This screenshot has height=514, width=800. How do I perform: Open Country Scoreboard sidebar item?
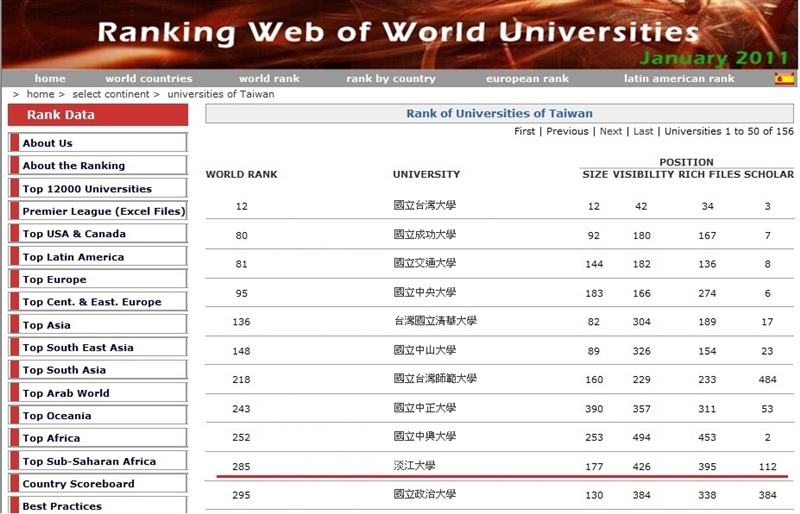78,484
